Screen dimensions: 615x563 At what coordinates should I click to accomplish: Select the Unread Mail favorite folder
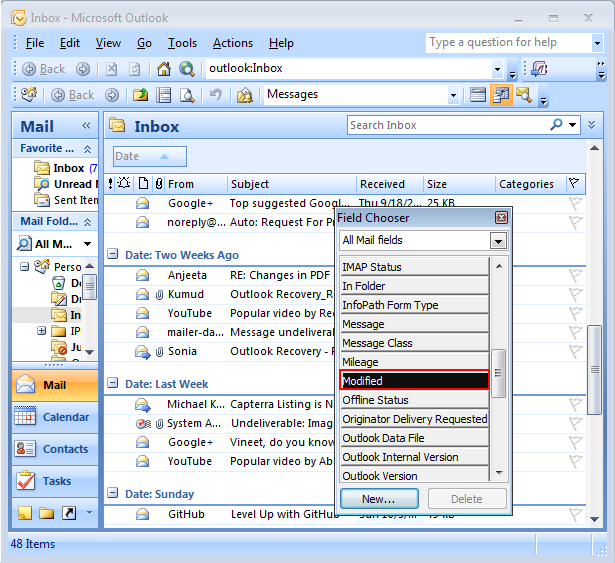[x=66, y=184]
